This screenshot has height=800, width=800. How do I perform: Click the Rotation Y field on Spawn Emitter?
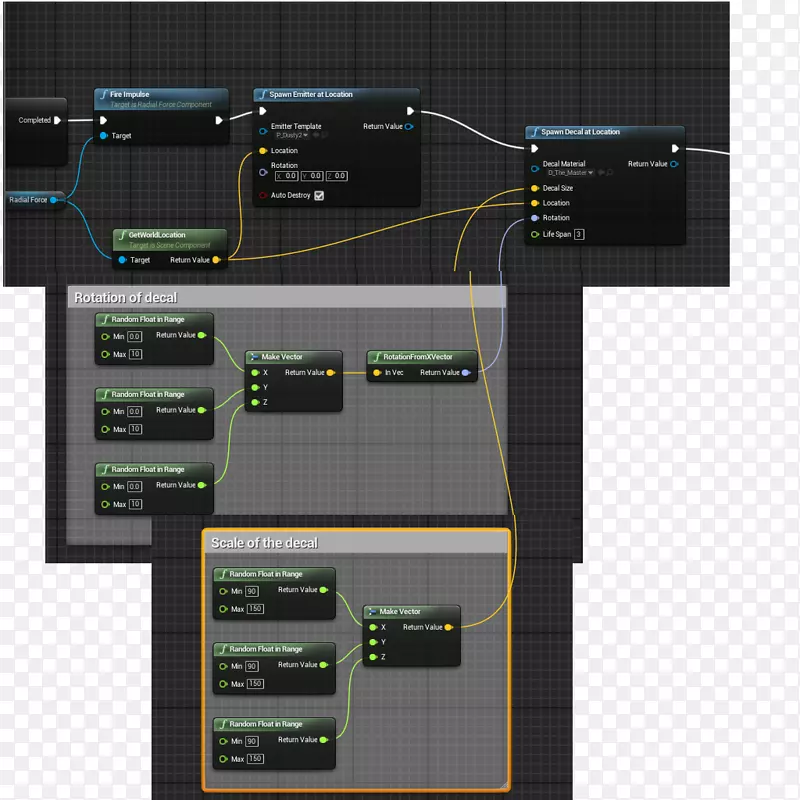314,176
